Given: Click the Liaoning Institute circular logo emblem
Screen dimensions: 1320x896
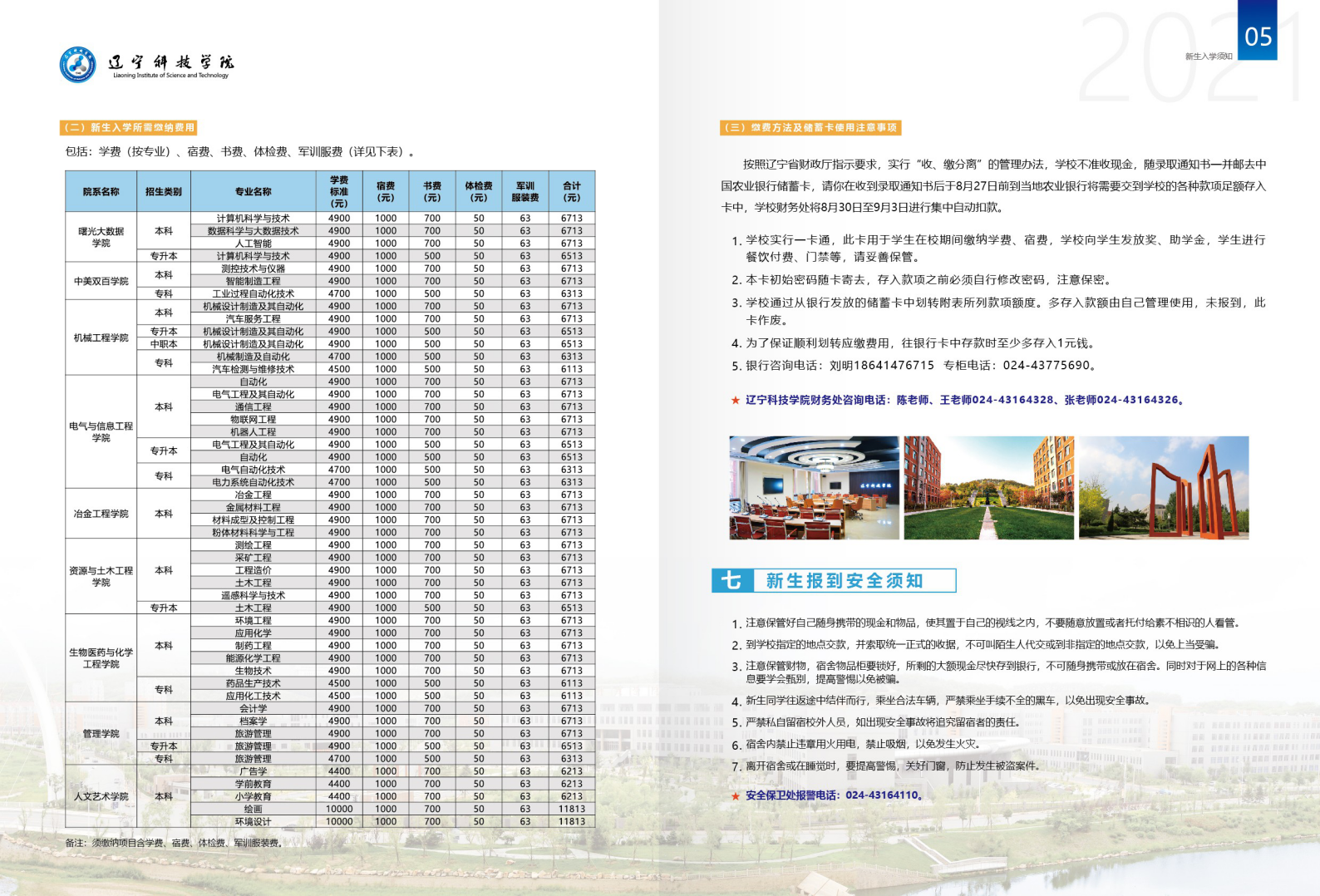Looking at the screenshot, I should [x=77, y=65].
